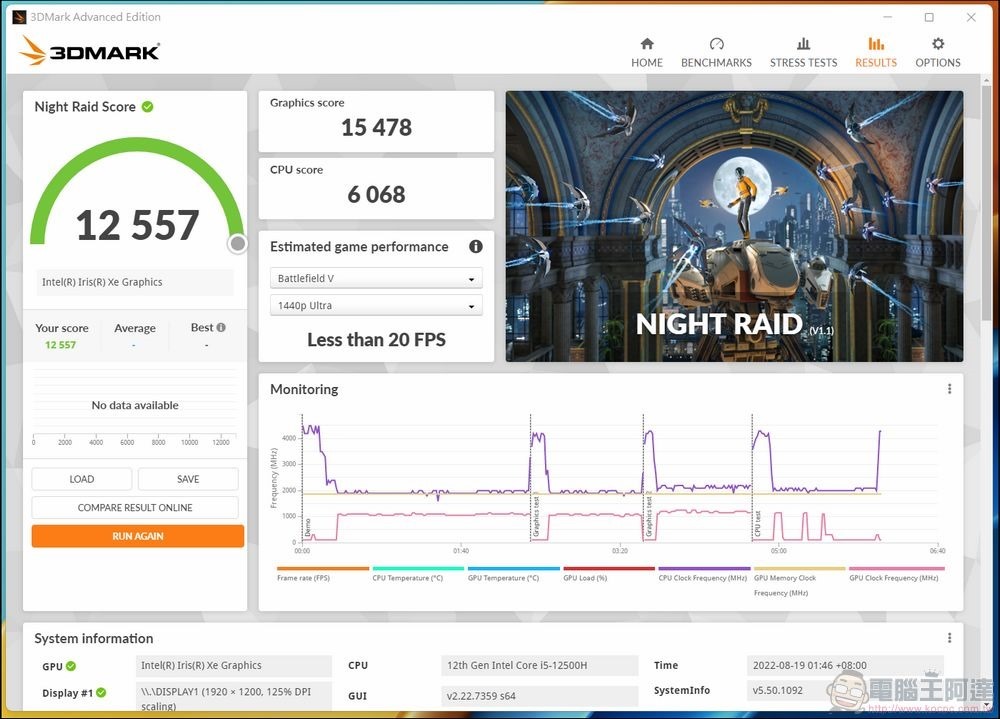This screenshot has height=719, width=1000.
Task: Click the SAVE button
Action: (x=188, y=479)
